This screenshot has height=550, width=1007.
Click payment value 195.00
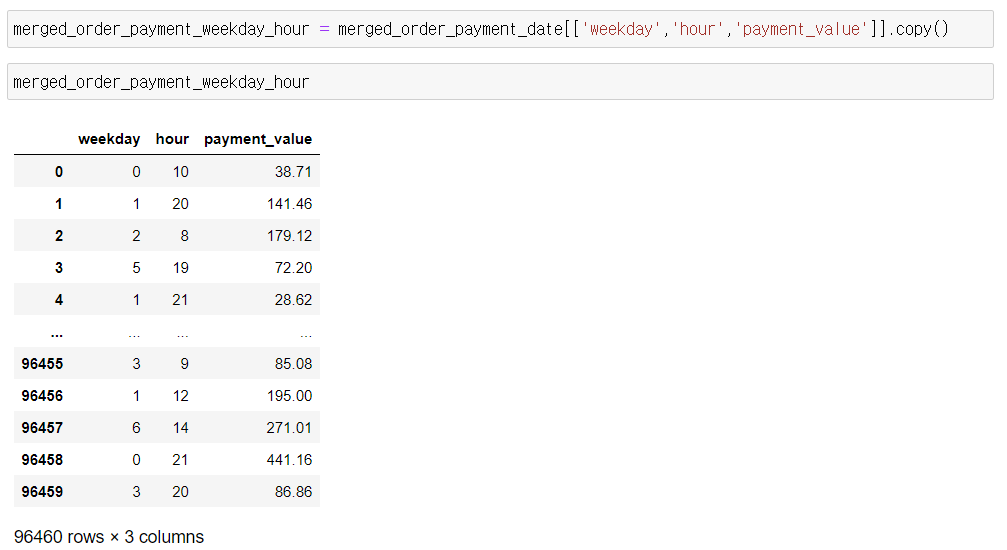pyautogui.click(x=290, y=396)
